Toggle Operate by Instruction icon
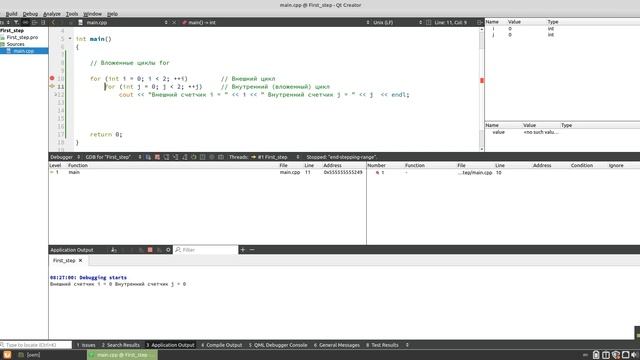The image size is (640, 360). click(x=202, y=157)
